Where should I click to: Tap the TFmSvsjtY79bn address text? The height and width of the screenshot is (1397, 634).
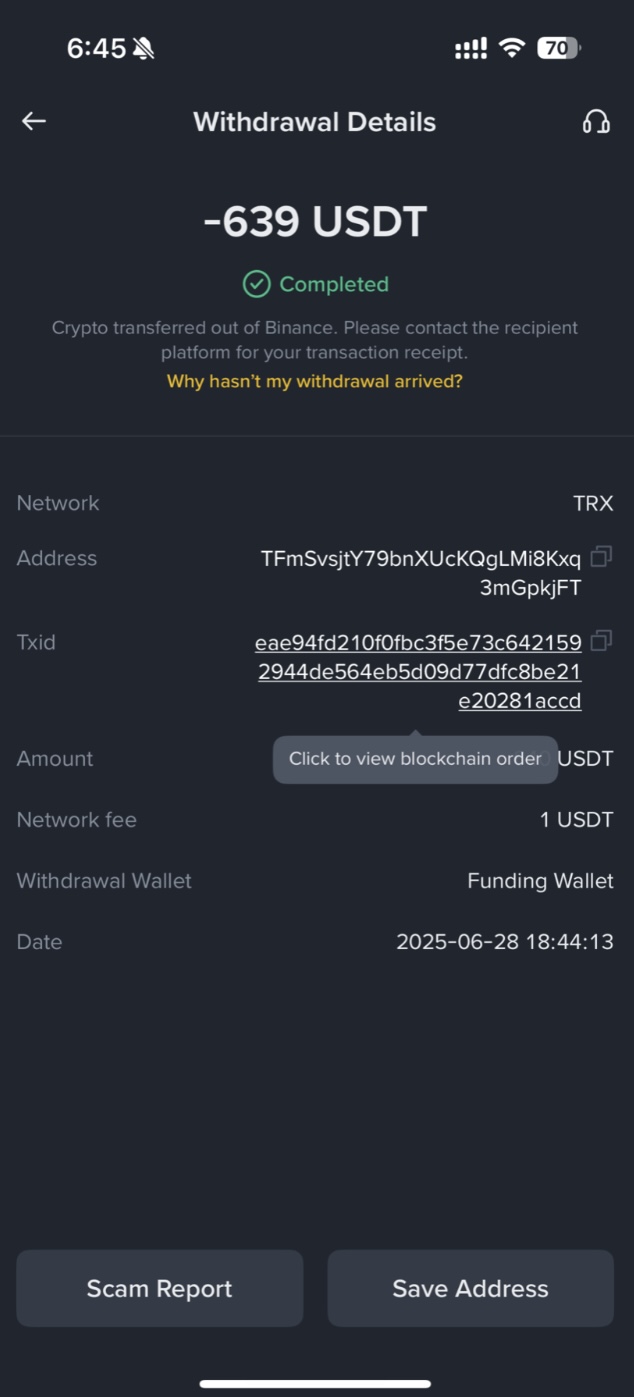[x=421, y=573]
